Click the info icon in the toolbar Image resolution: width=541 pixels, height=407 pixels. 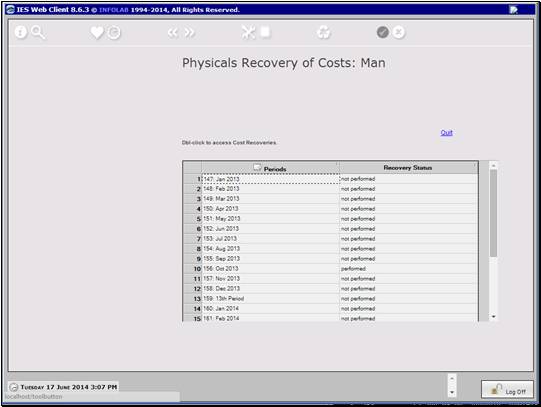click(21, 32)
